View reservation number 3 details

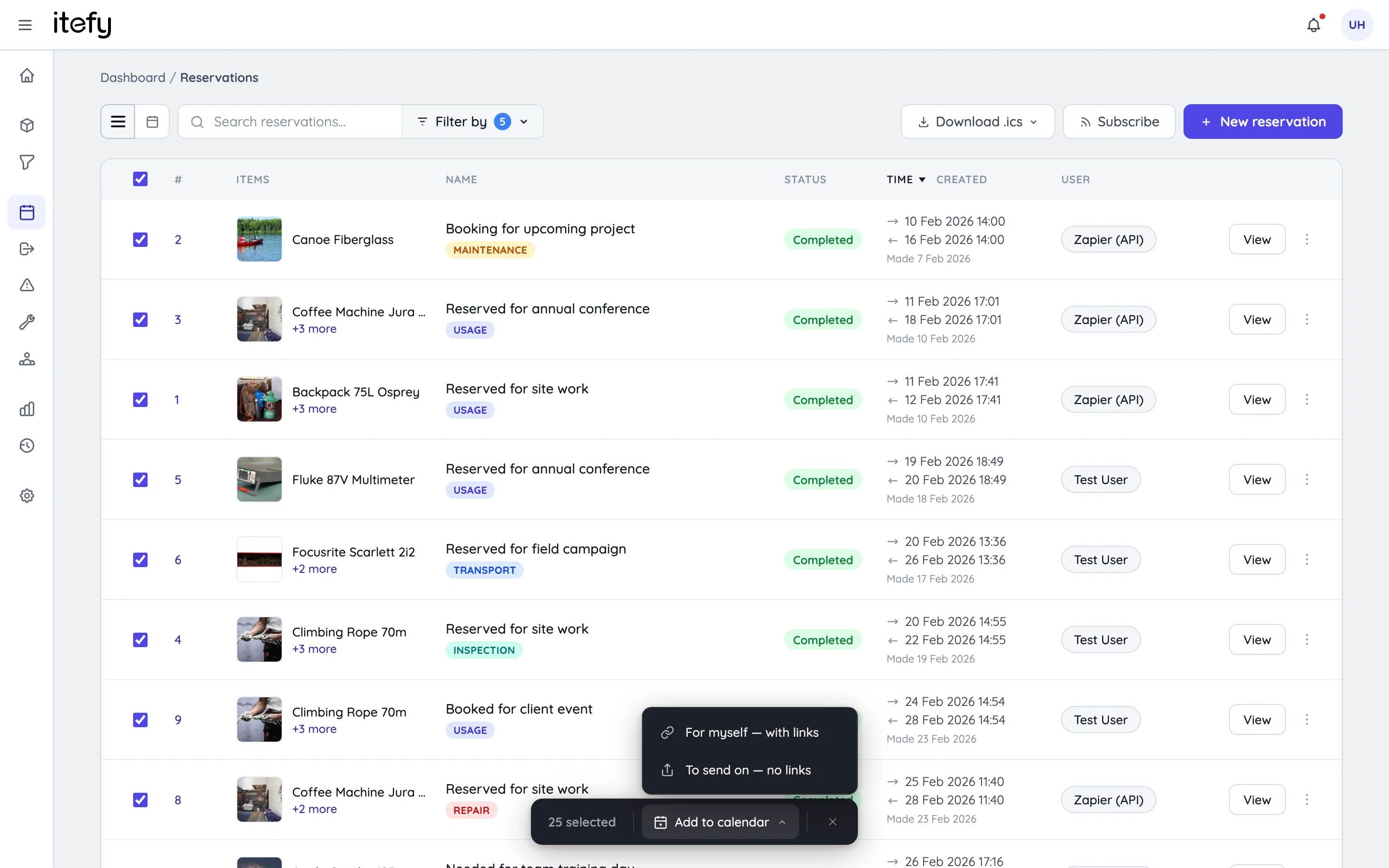click(1257, 320)
